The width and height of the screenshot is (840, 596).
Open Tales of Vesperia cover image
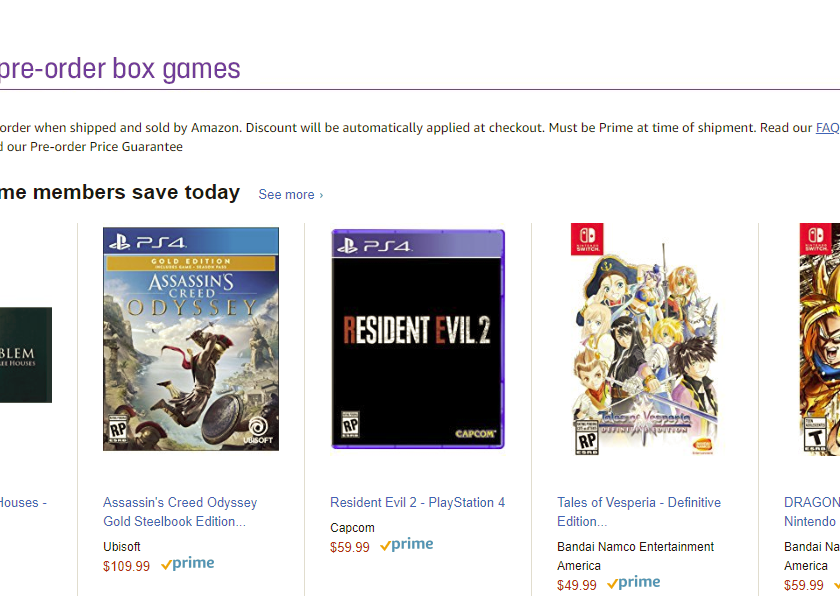[645, 339]
